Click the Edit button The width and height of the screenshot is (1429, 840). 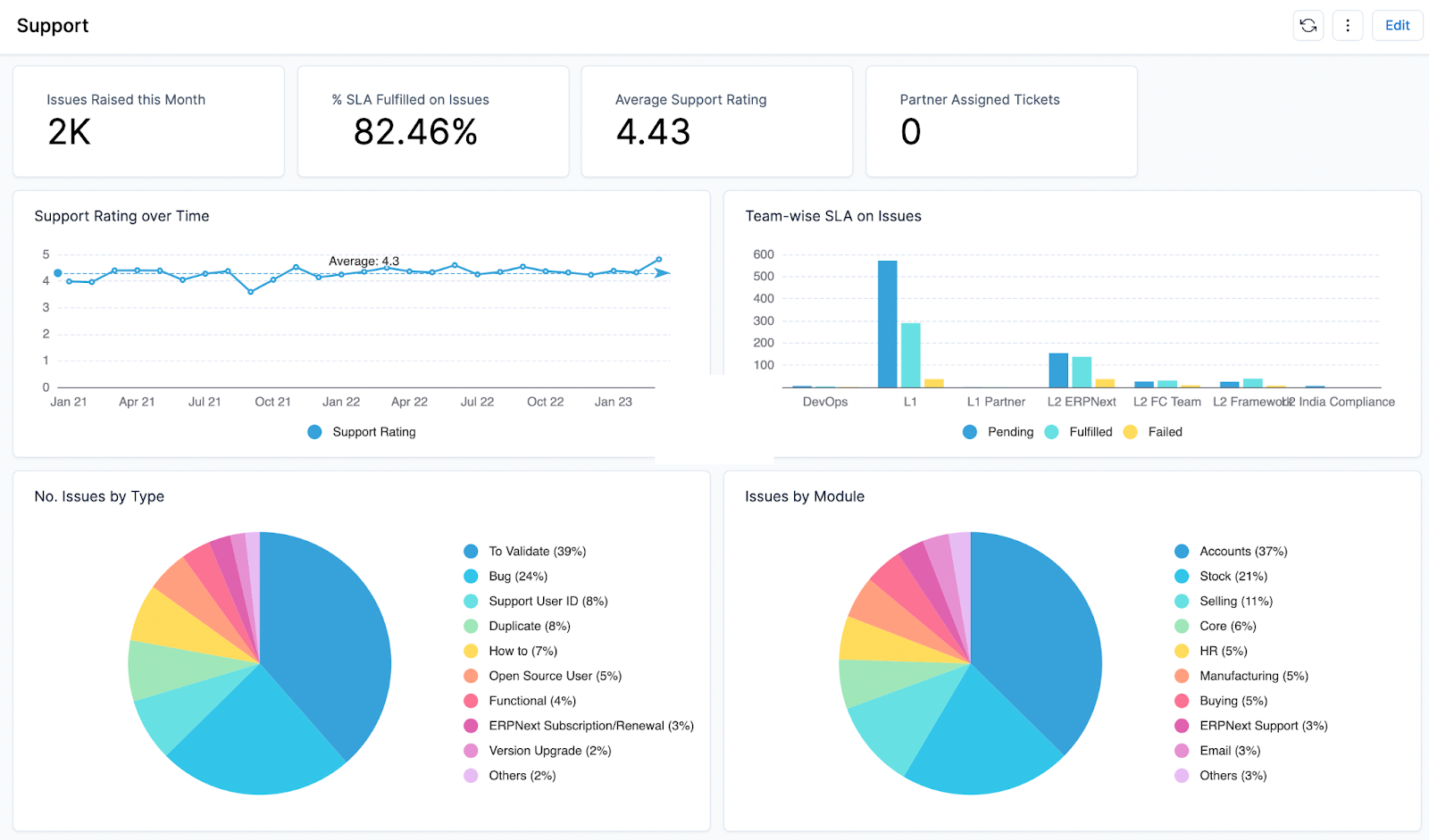(1397, 26)
